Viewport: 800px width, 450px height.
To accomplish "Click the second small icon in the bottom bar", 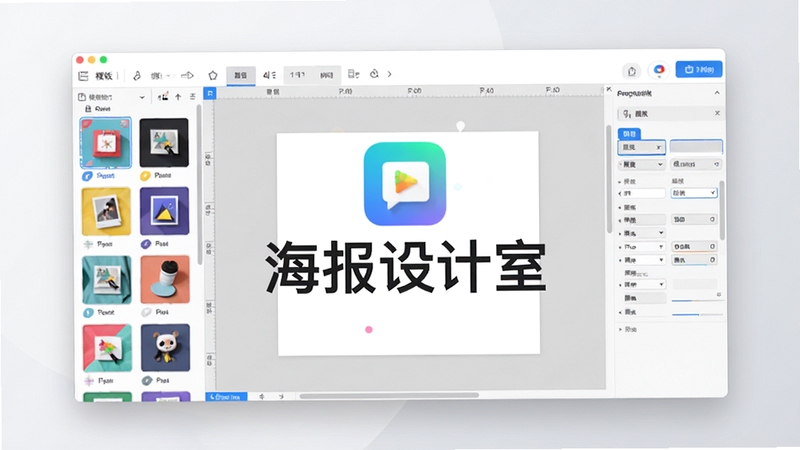I will click(x=281, y=396).
